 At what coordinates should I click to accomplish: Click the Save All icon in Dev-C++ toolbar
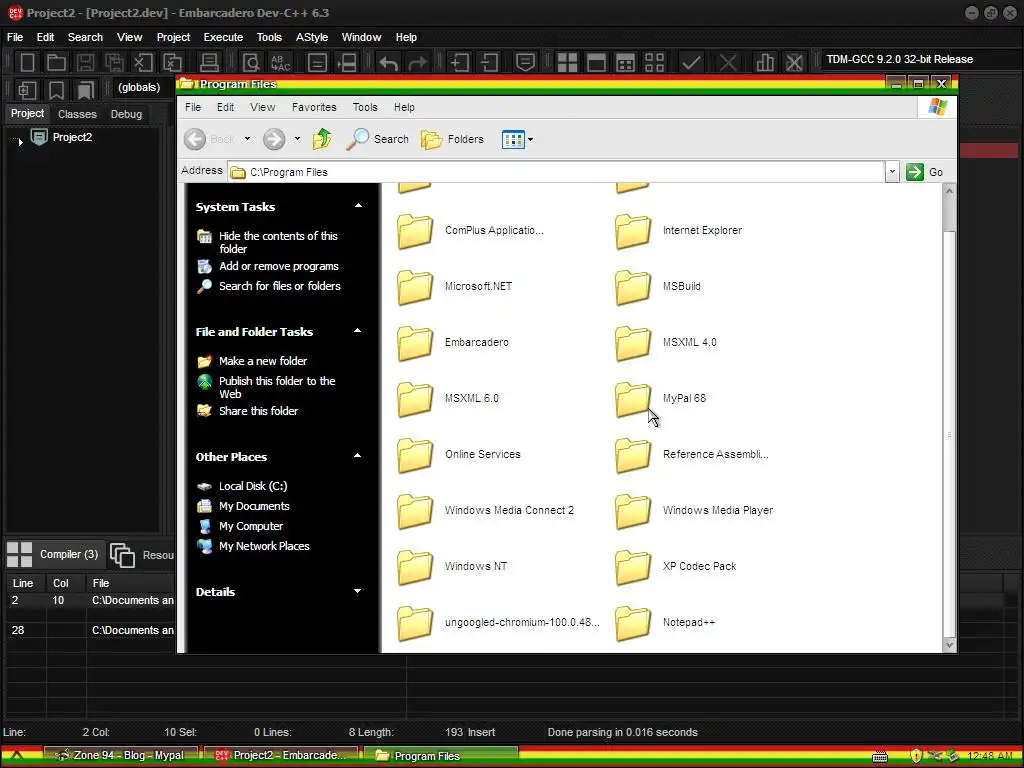click(114, 63)
